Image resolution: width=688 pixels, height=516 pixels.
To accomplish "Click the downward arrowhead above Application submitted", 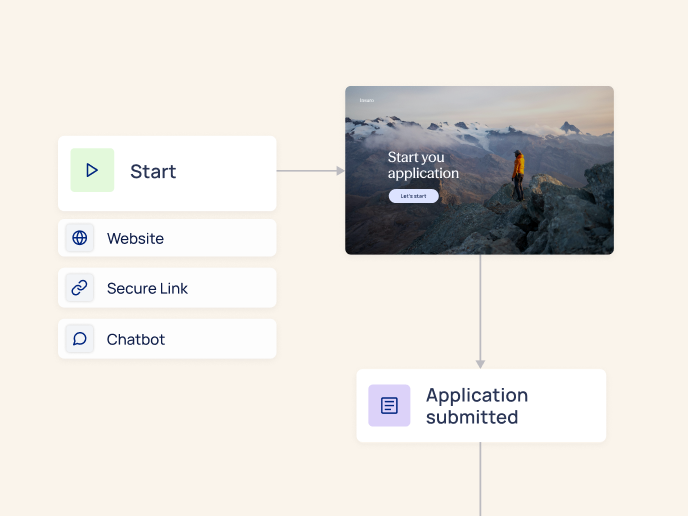I will coord(480,363).
